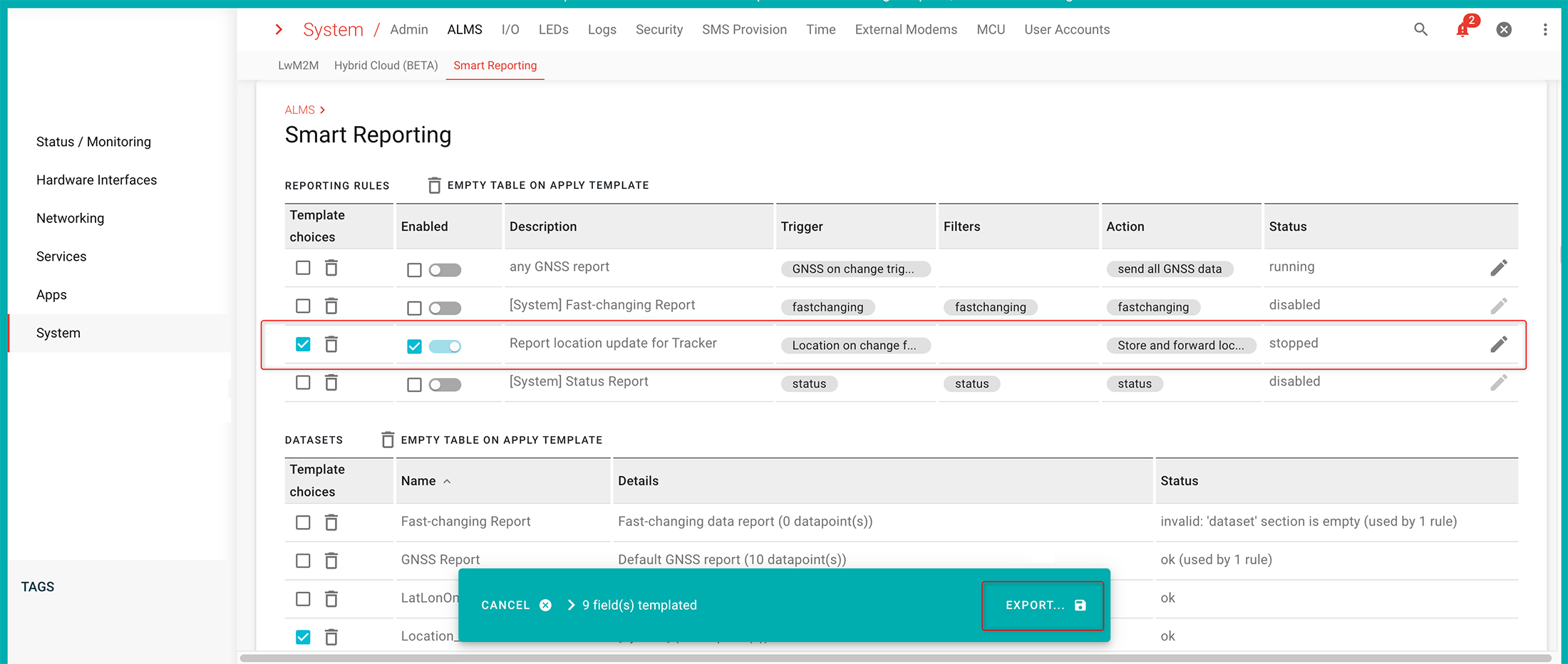Tick the GNSS Report dataset template checkbox
Viewport: 1568px width, 664px height.
click(303, 561)
